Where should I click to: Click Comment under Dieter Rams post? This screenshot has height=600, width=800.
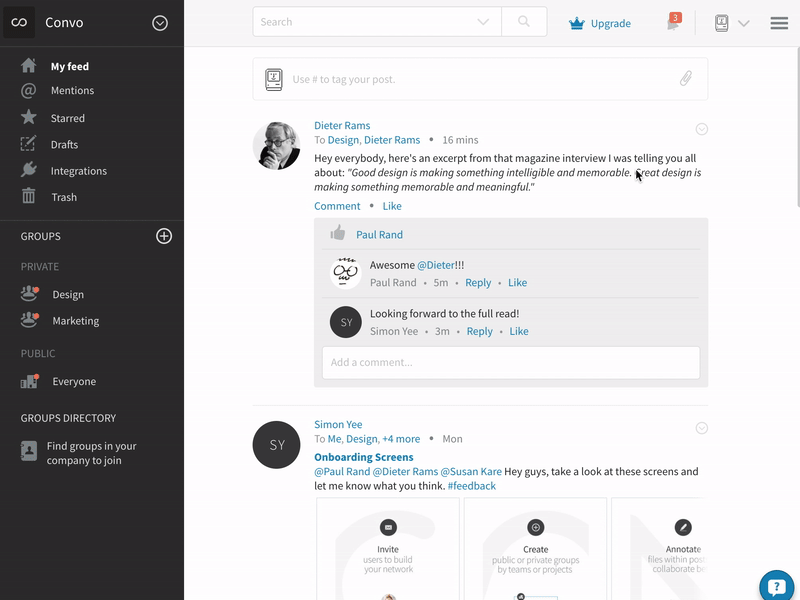[x=337, y=206]
